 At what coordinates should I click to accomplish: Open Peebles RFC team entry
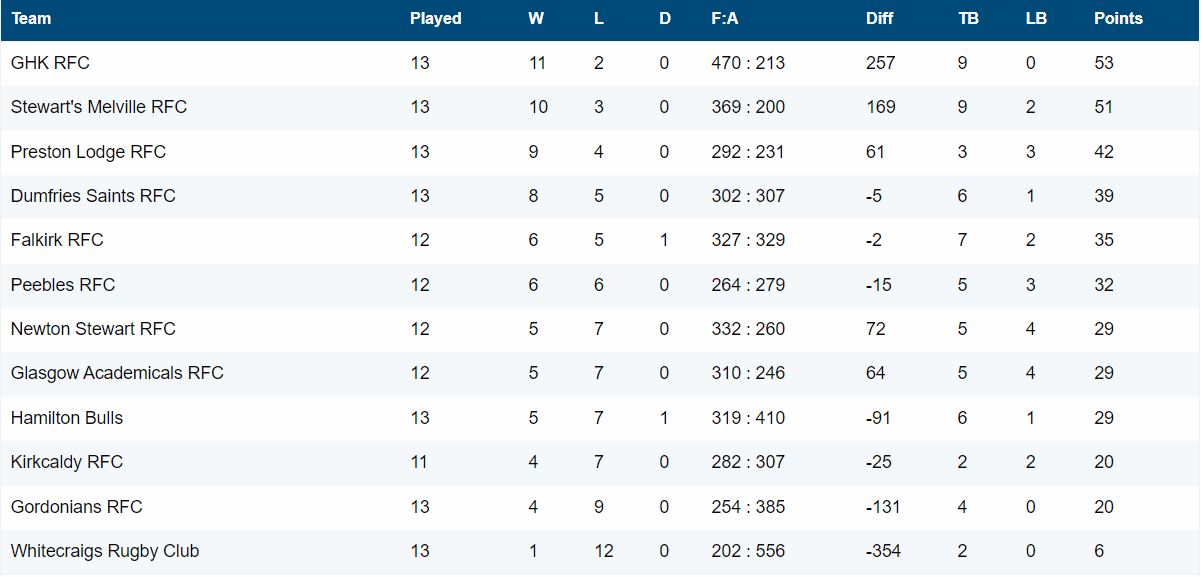pos(63,285)
